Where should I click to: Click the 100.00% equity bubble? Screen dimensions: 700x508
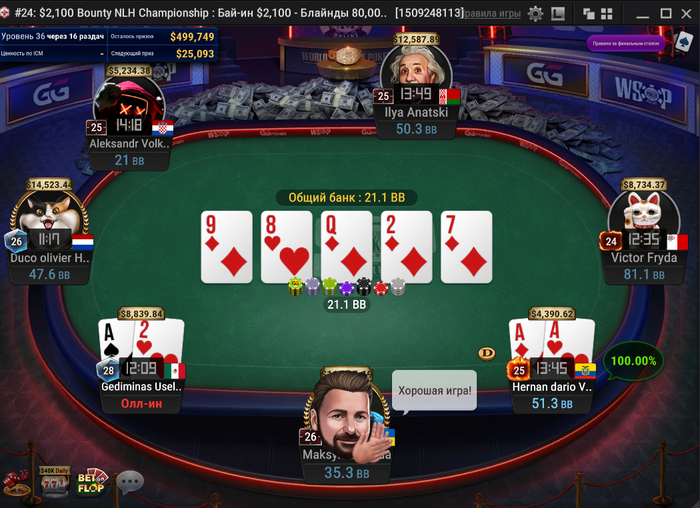tap(633, 361)
